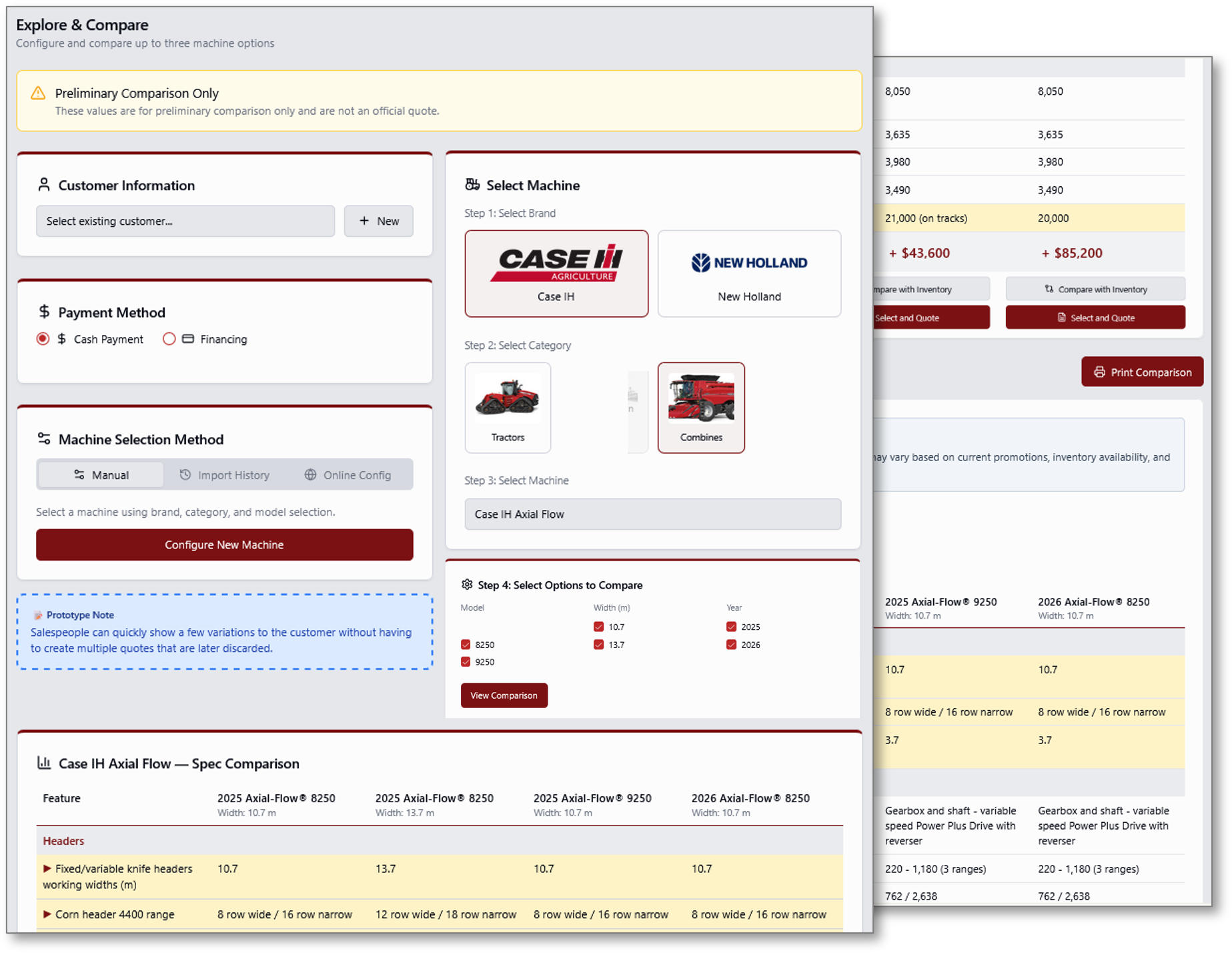Click the 12 row wide / 18 row narrow cell
This screenshot has height=953, width=1232.
click(x=446, y=914)
